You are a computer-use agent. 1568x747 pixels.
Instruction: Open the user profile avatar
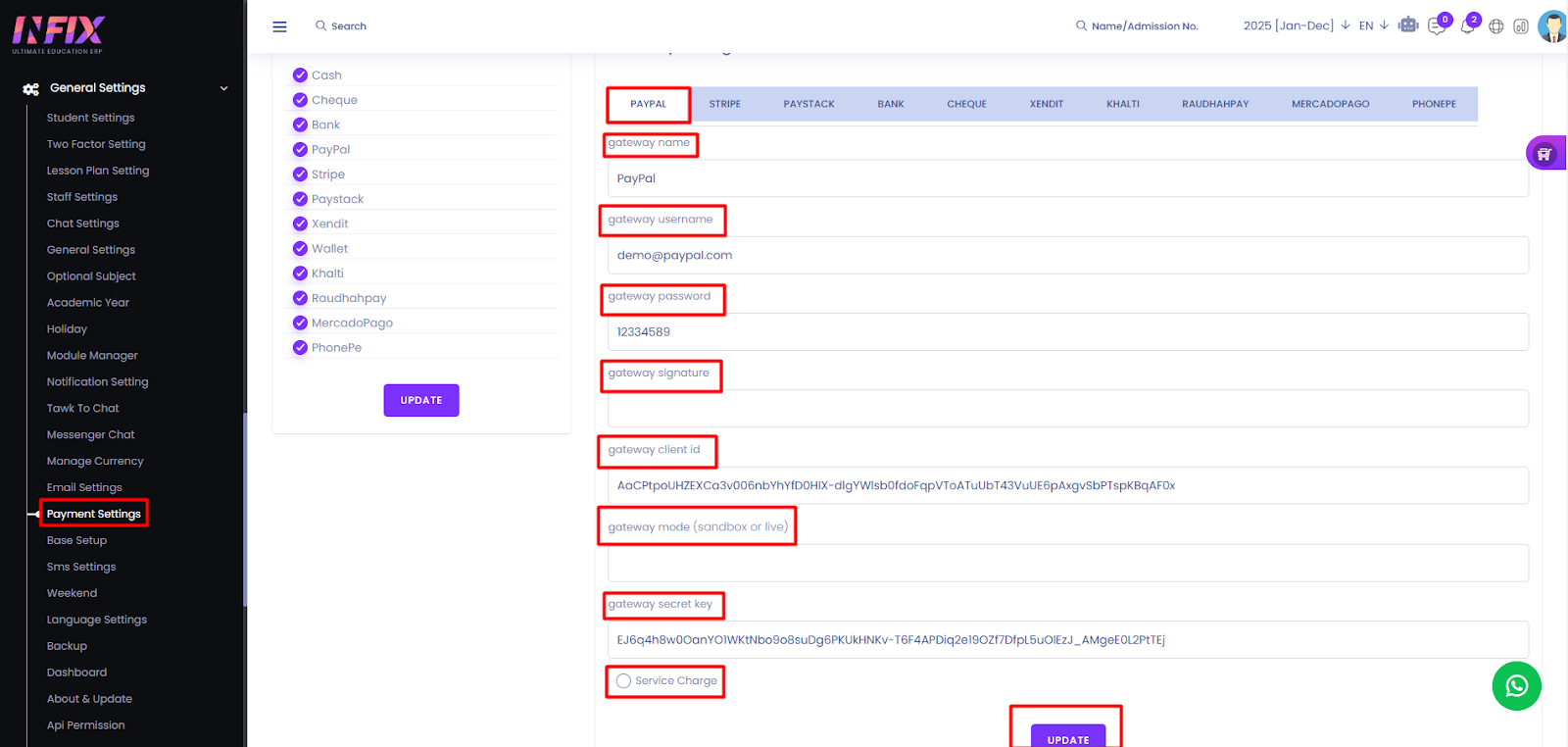1552,26
